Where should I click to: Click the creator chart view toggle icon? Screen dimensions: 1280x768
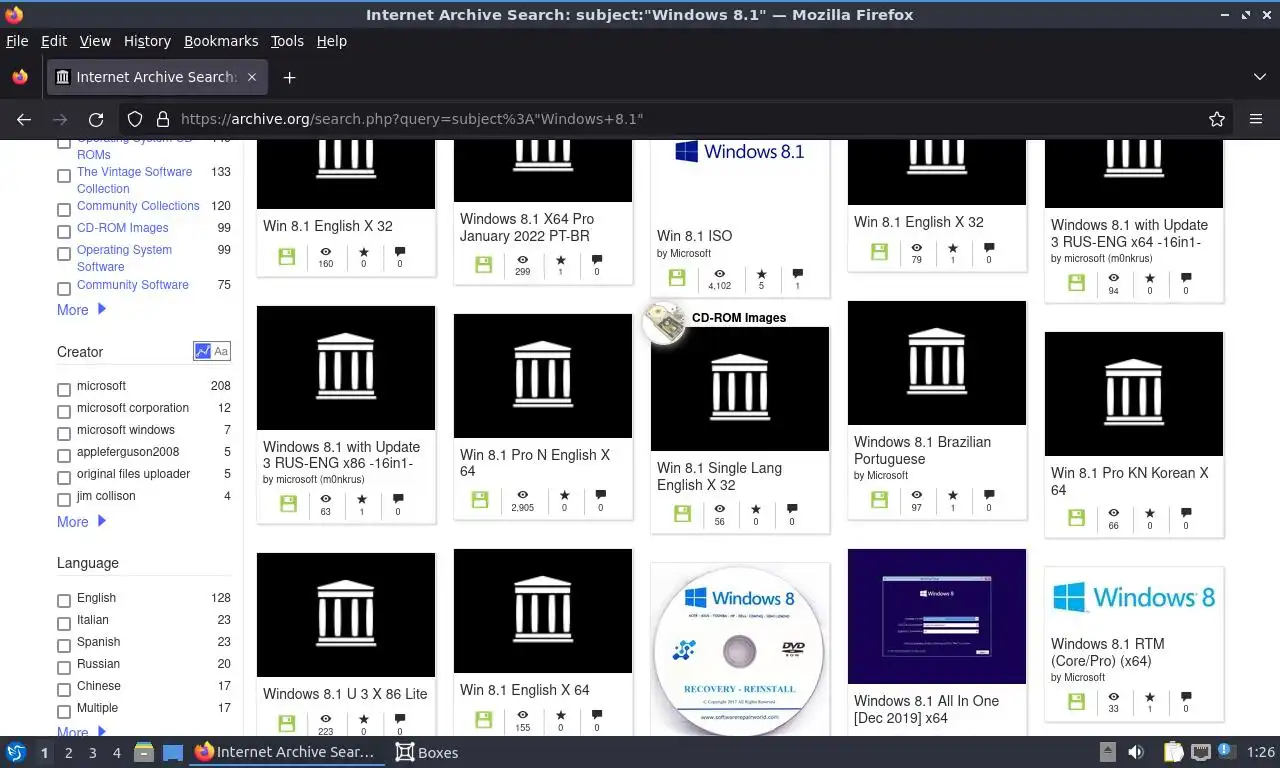click(x=203, y=351)
